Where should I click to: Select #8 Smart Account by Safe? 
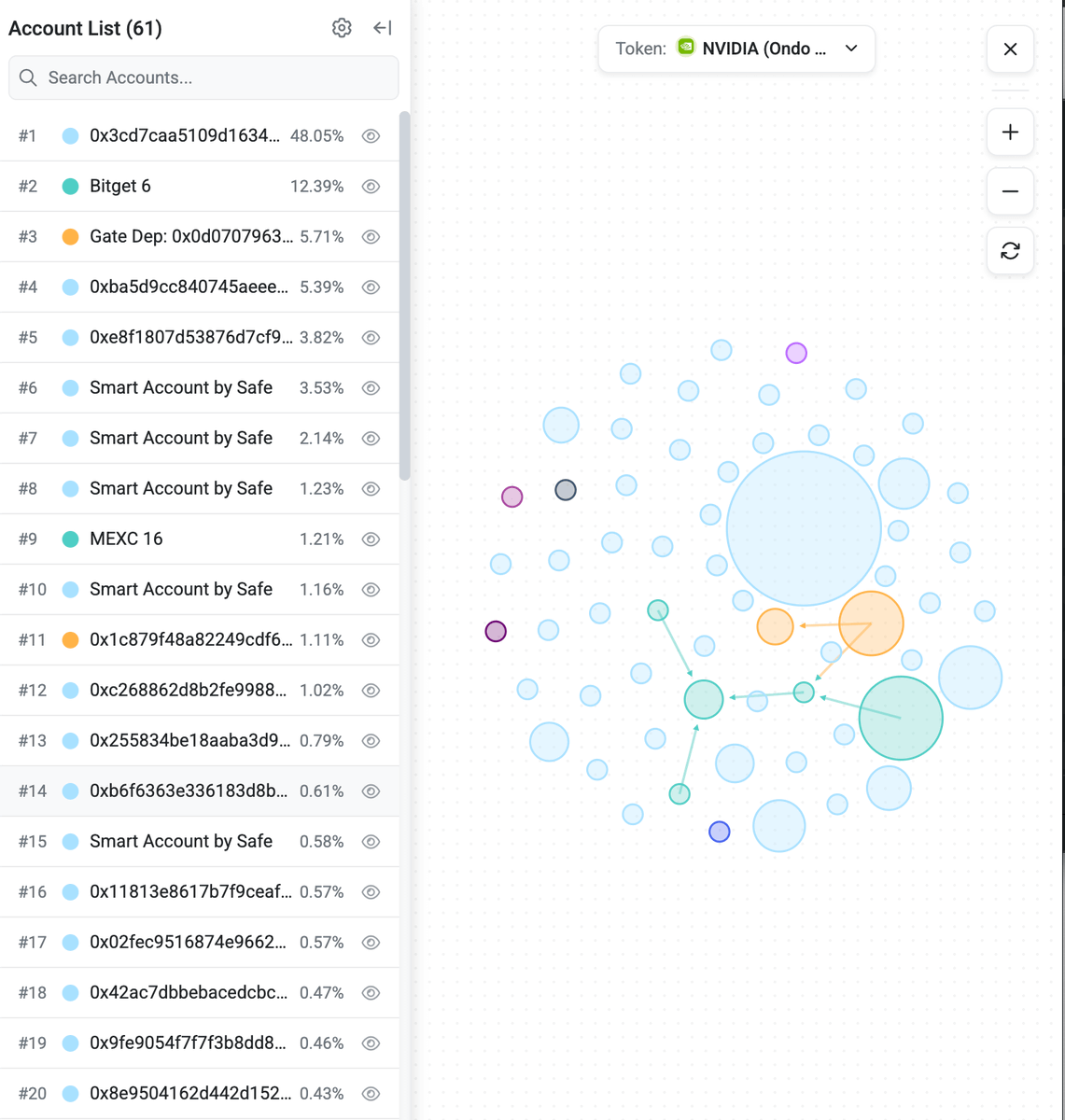(x=200, y=489)
